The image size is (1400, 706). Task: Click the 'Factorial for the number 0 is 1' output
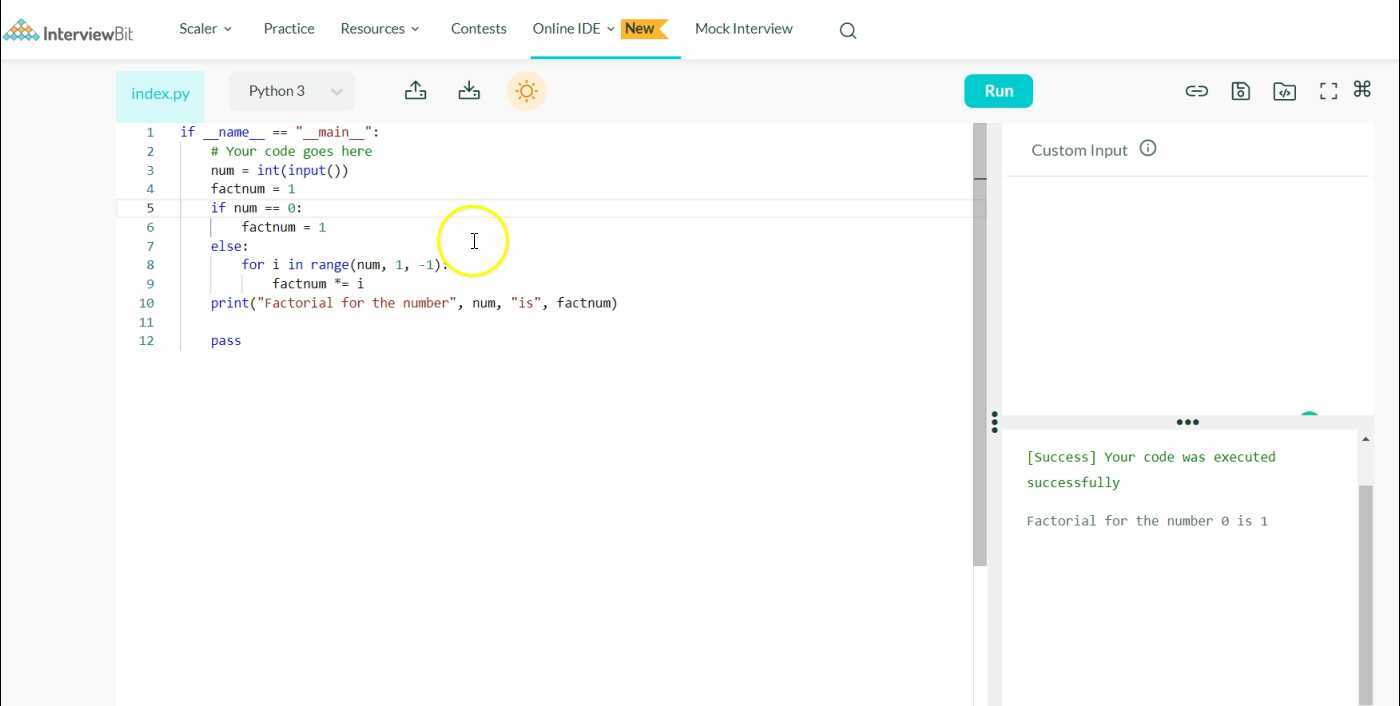tap(1147, 521)
